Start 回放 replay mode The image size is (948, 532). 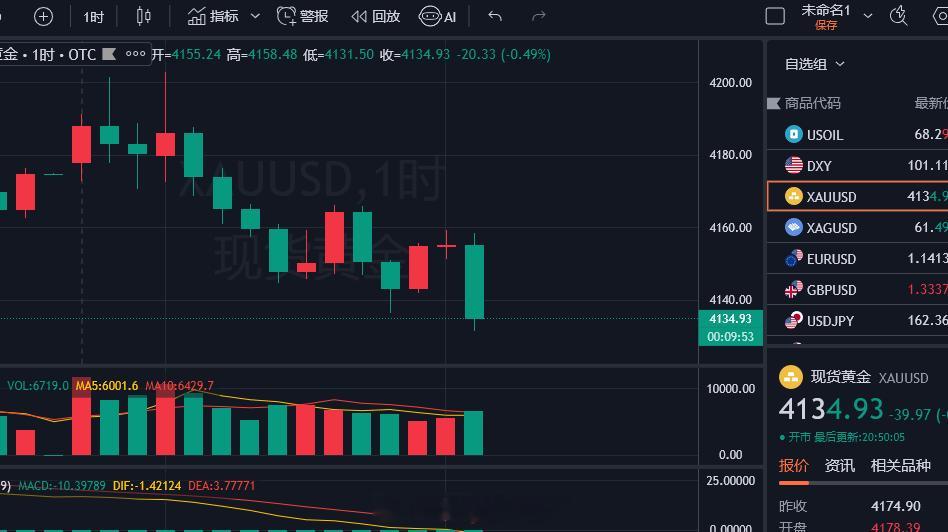(376, 16)
